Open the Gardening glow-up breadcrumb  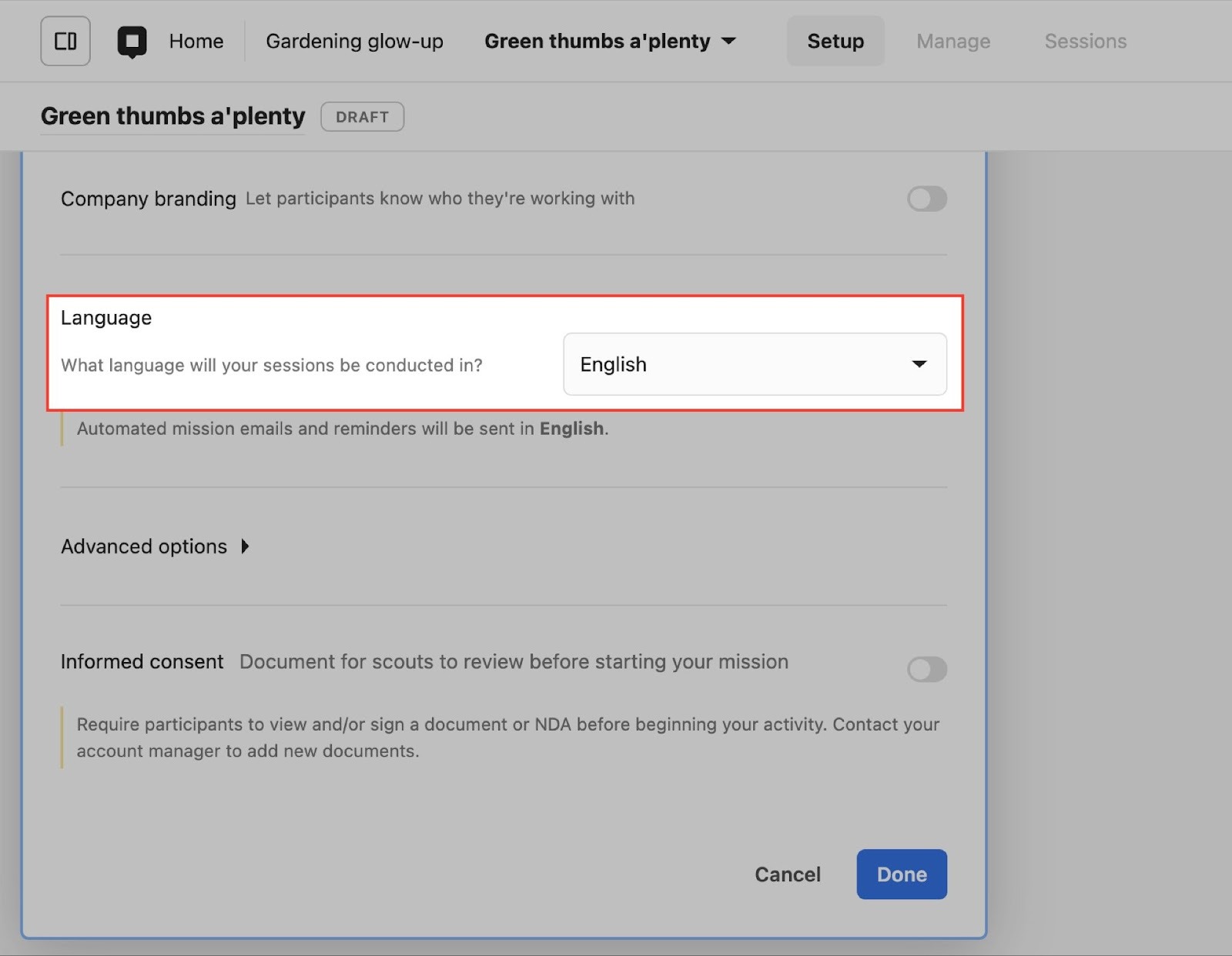[354, 42]
